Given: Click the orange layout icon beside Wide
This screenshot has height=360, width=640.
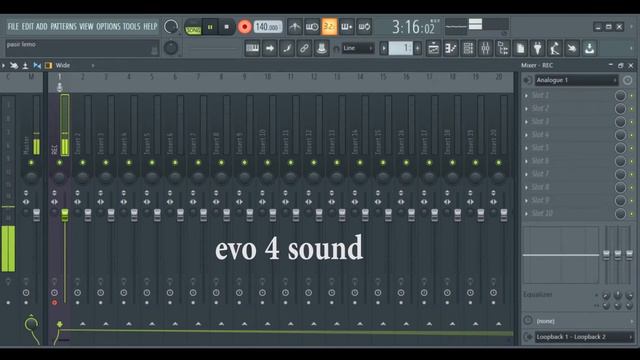Looking at the screenshot, I should 49,65.
